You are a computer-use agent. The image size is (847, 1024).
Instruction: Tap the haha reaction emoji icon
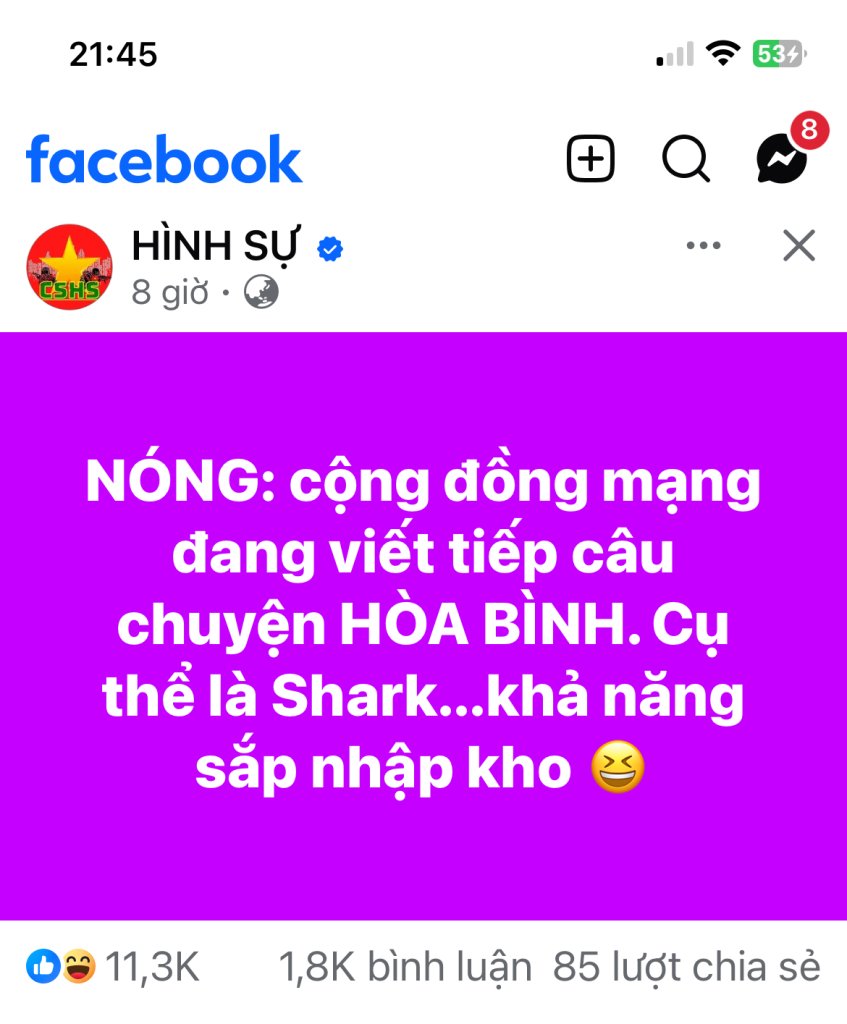click(x=78, y=967)
